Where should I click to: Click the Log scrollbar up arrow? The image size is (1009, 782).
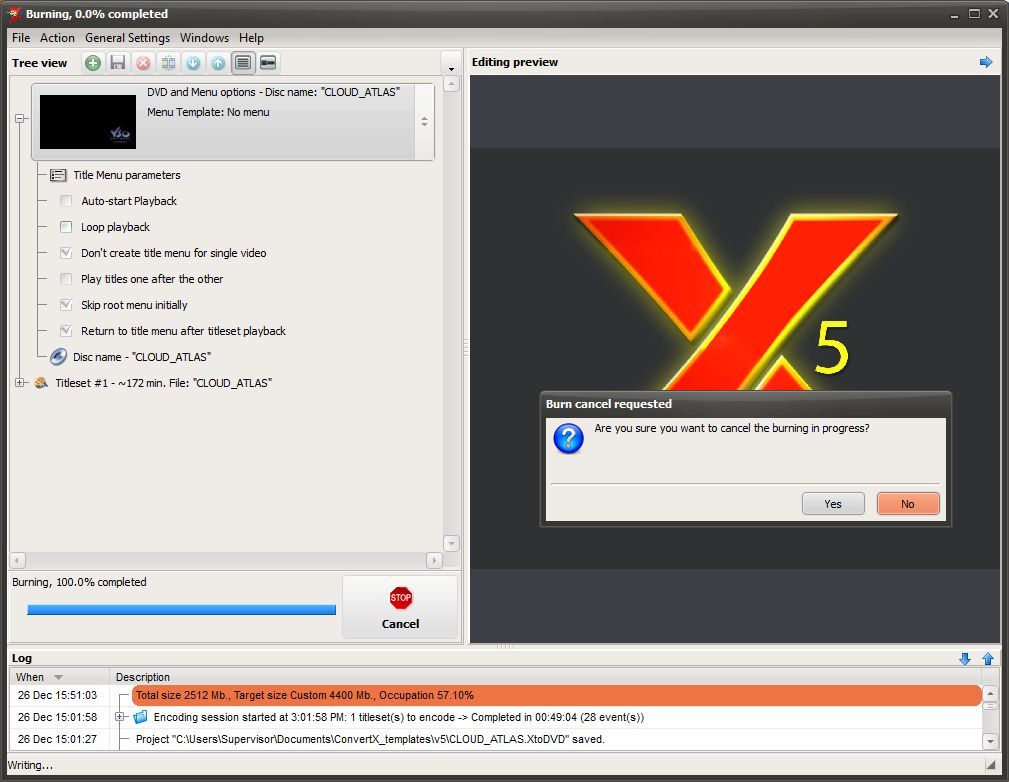click(990, 693)
